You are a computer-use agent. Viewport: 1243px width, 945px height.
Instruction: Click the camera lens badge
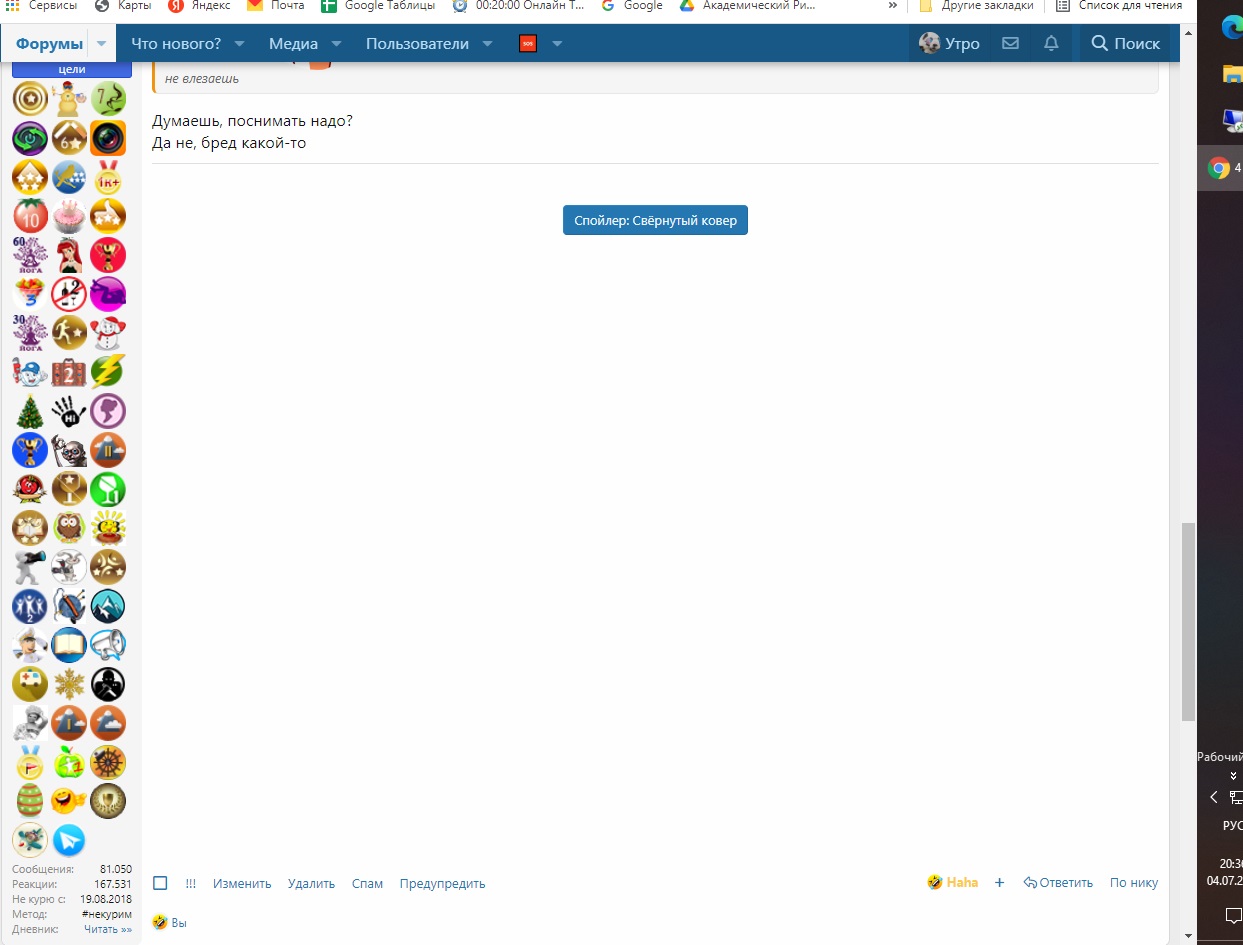[108, 138]
